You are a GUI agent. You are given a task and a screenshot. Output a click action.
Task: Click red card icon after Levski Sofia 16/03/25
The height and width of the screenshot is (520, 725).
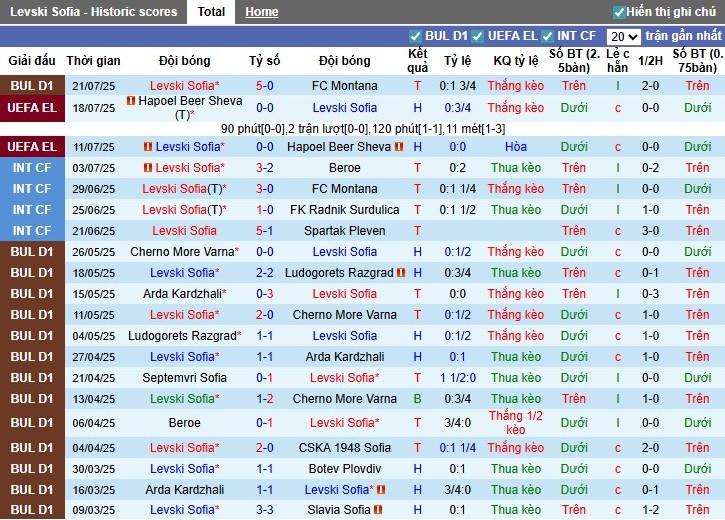tap(380, 490)
